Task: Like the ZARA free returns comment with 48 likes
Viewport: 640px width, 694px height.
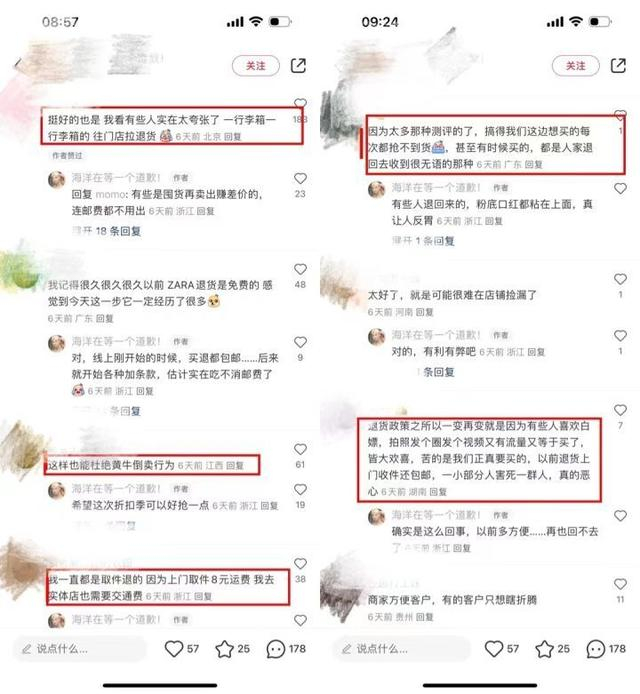Action: 300,269
